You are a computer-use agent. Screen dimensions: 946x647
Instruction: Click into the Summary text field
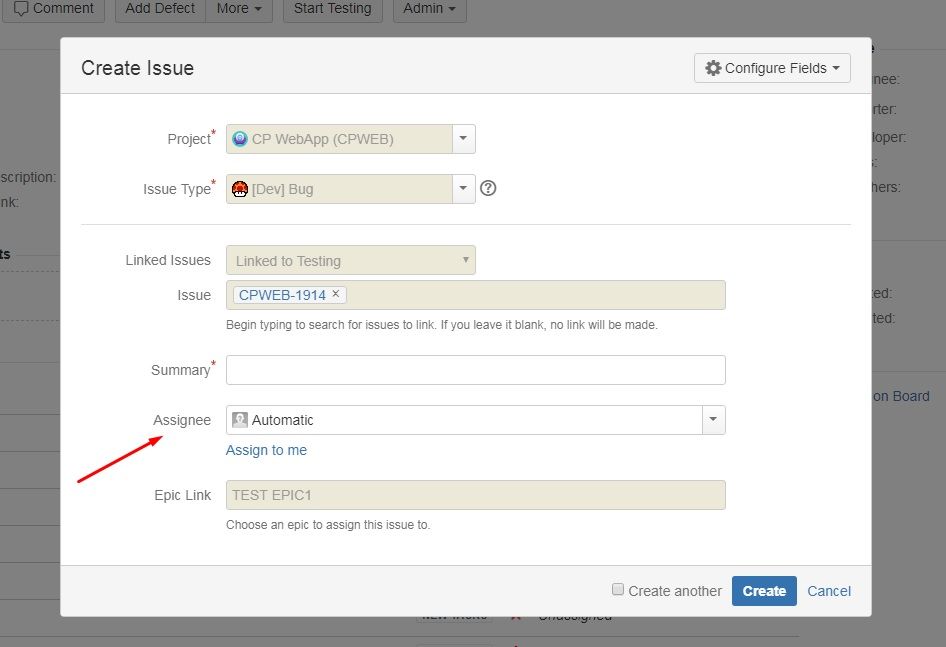[475, 370]
